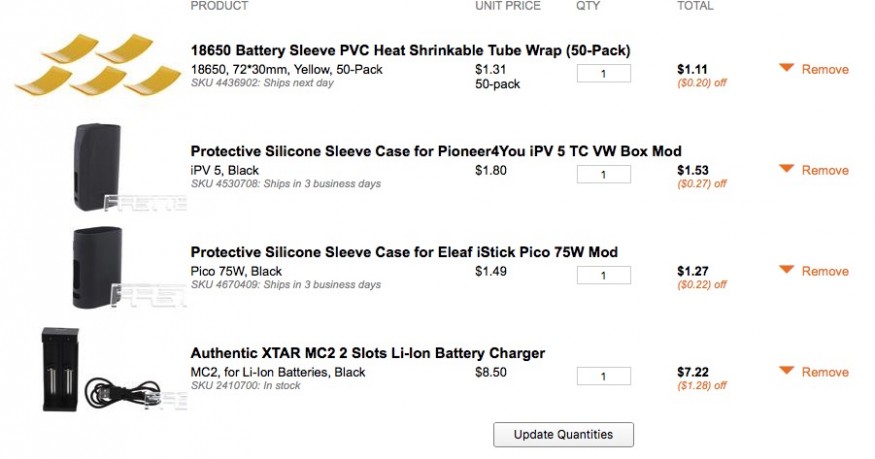Remove the XTAR MC2 charger item
The height and width of the screenshot is (459, 875).
point(825,372)
